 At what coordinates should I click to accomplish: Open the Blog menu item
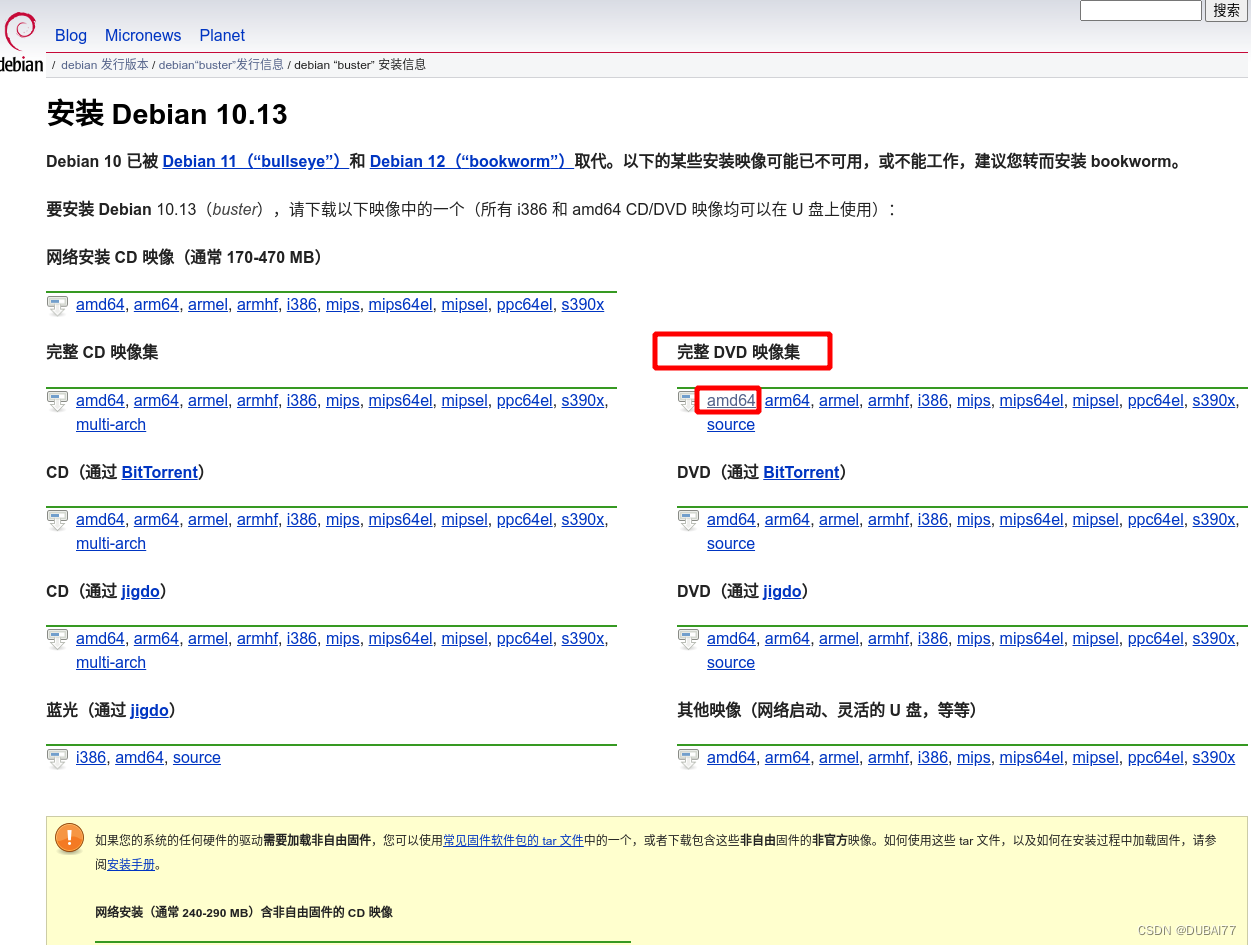pyautogui.click(x=70, y=35)
